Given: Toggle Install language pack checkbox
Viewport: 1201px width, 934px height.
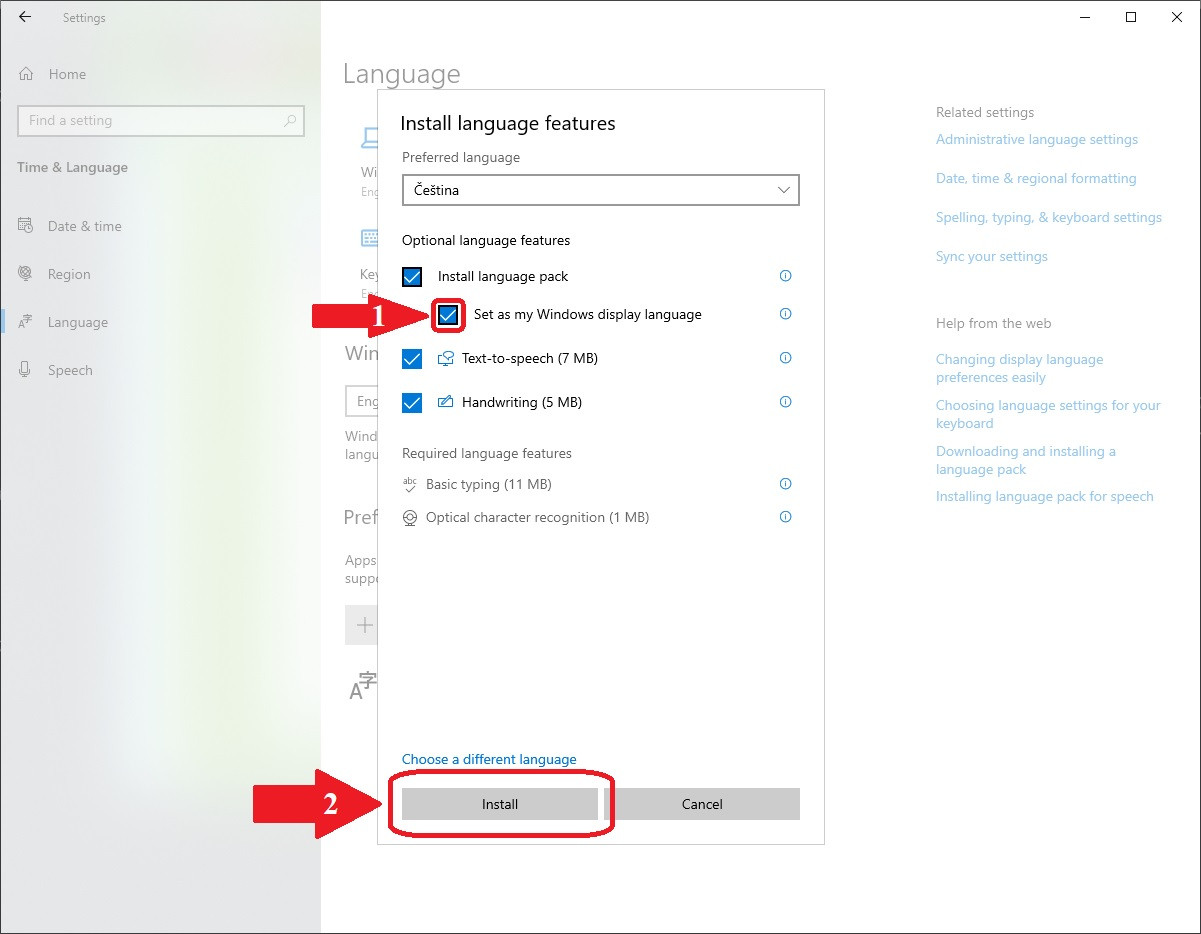Looking at the screenshot, I should point(412,277).
